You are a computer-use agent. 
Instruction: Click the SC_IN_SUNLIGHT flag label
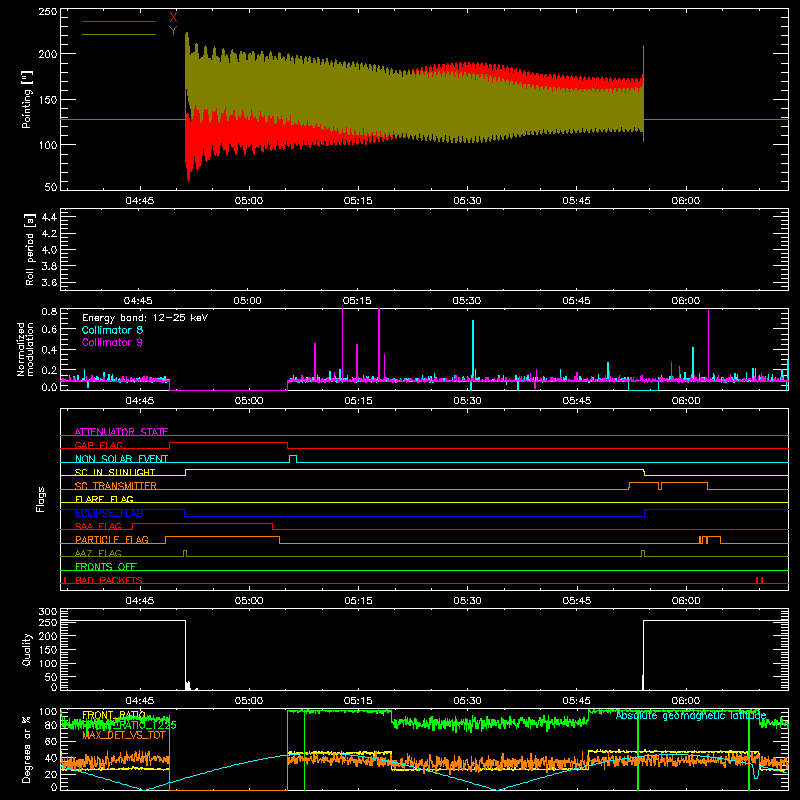[115, 472]
